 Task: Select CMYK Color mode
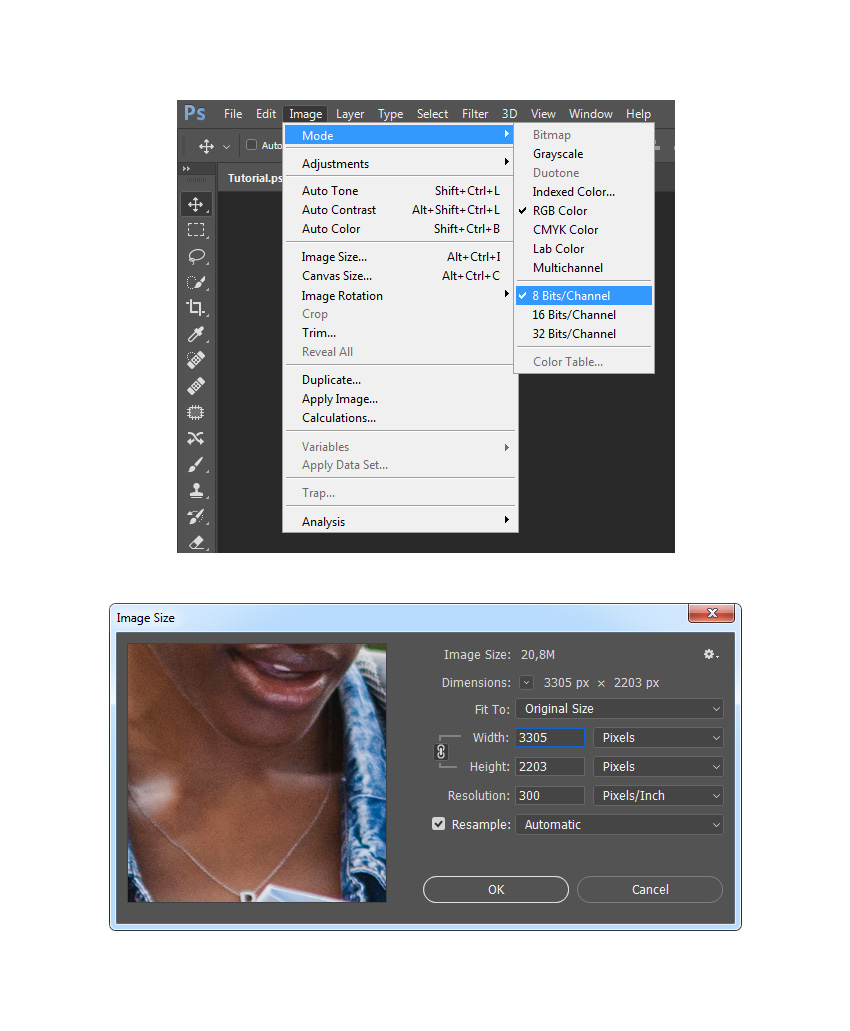tap(584, 230)
